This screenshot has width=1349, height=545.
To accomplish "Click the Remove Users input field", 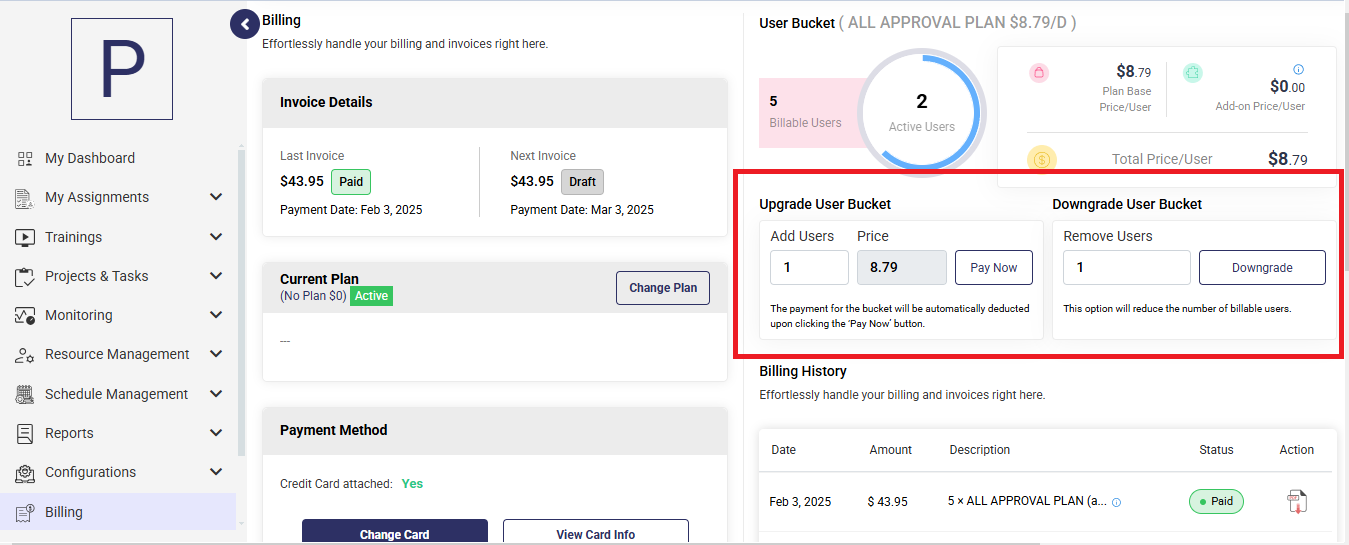I will 1127,268.
